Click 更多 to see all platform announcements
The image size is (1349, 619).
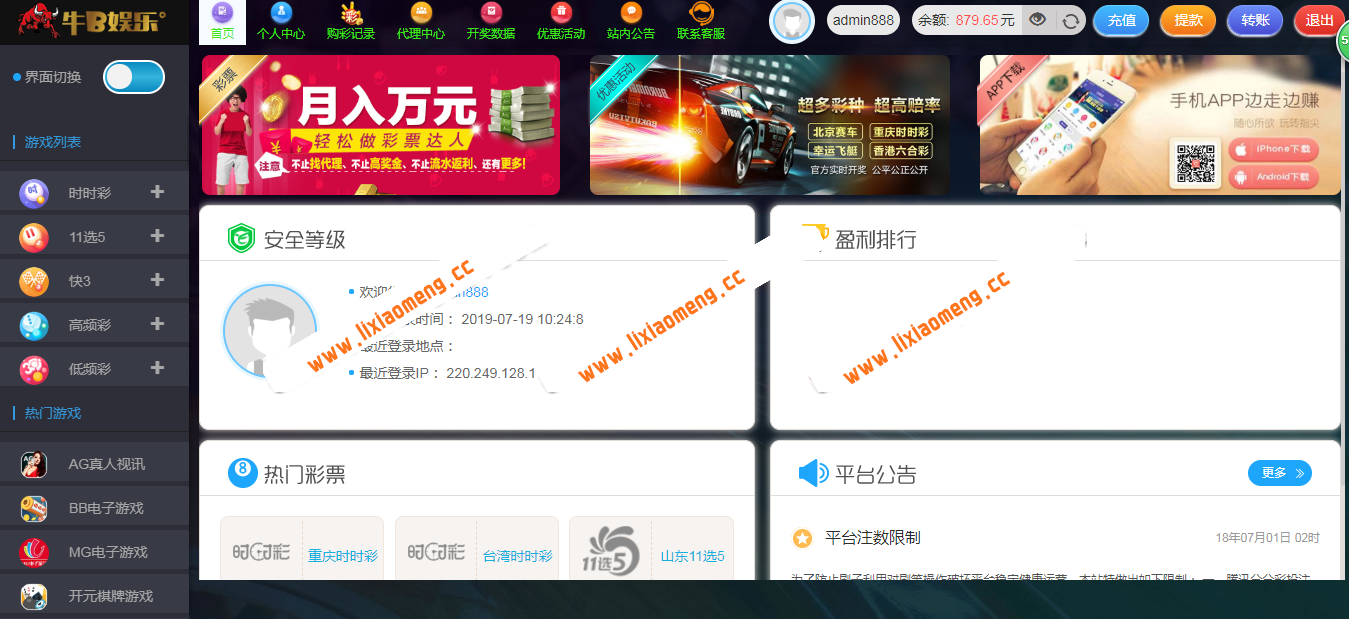(1279, 473)
